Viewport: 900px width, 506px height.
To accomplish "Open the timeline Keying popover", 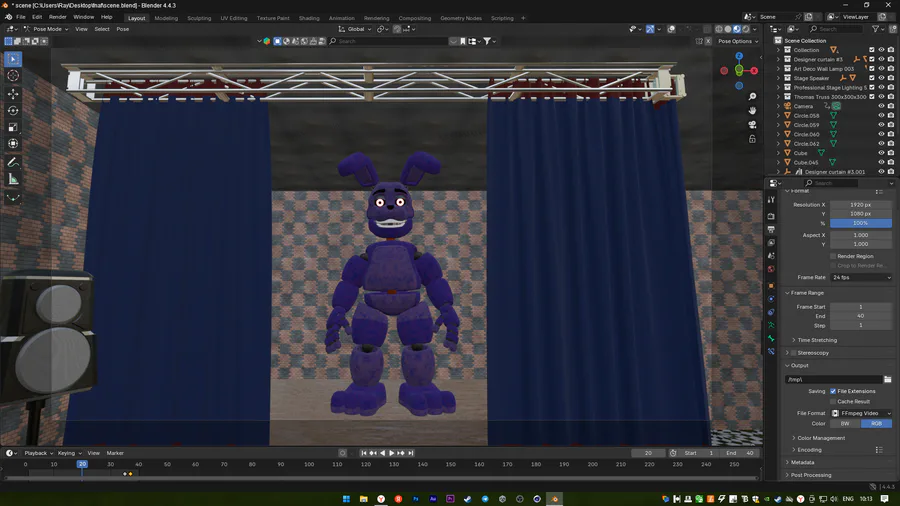I will 69,453.
